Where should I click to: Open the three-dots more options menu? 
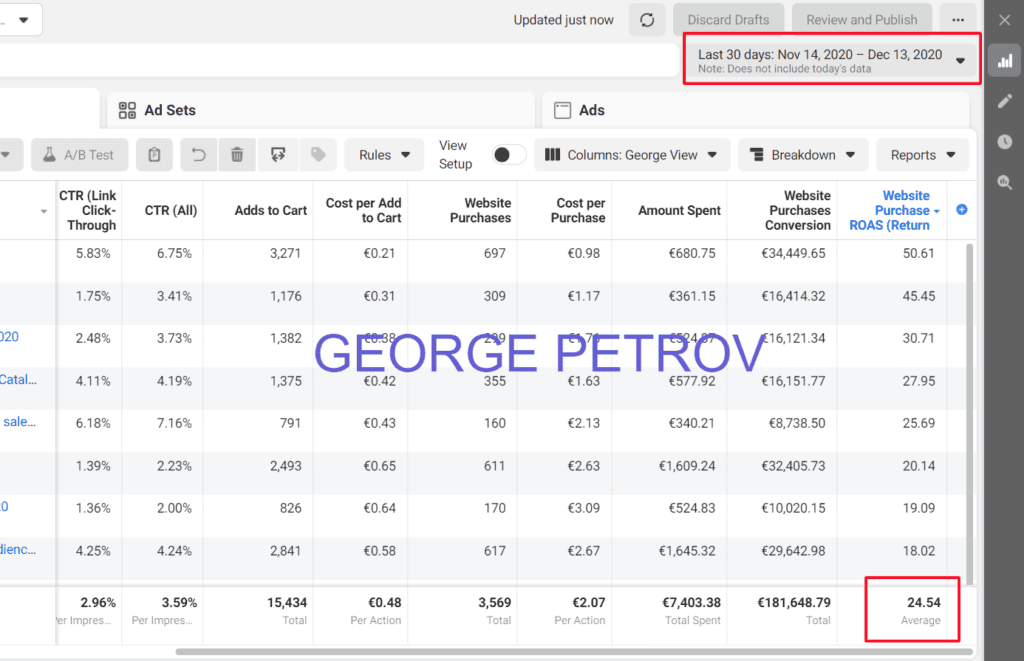tap(958, 20)
